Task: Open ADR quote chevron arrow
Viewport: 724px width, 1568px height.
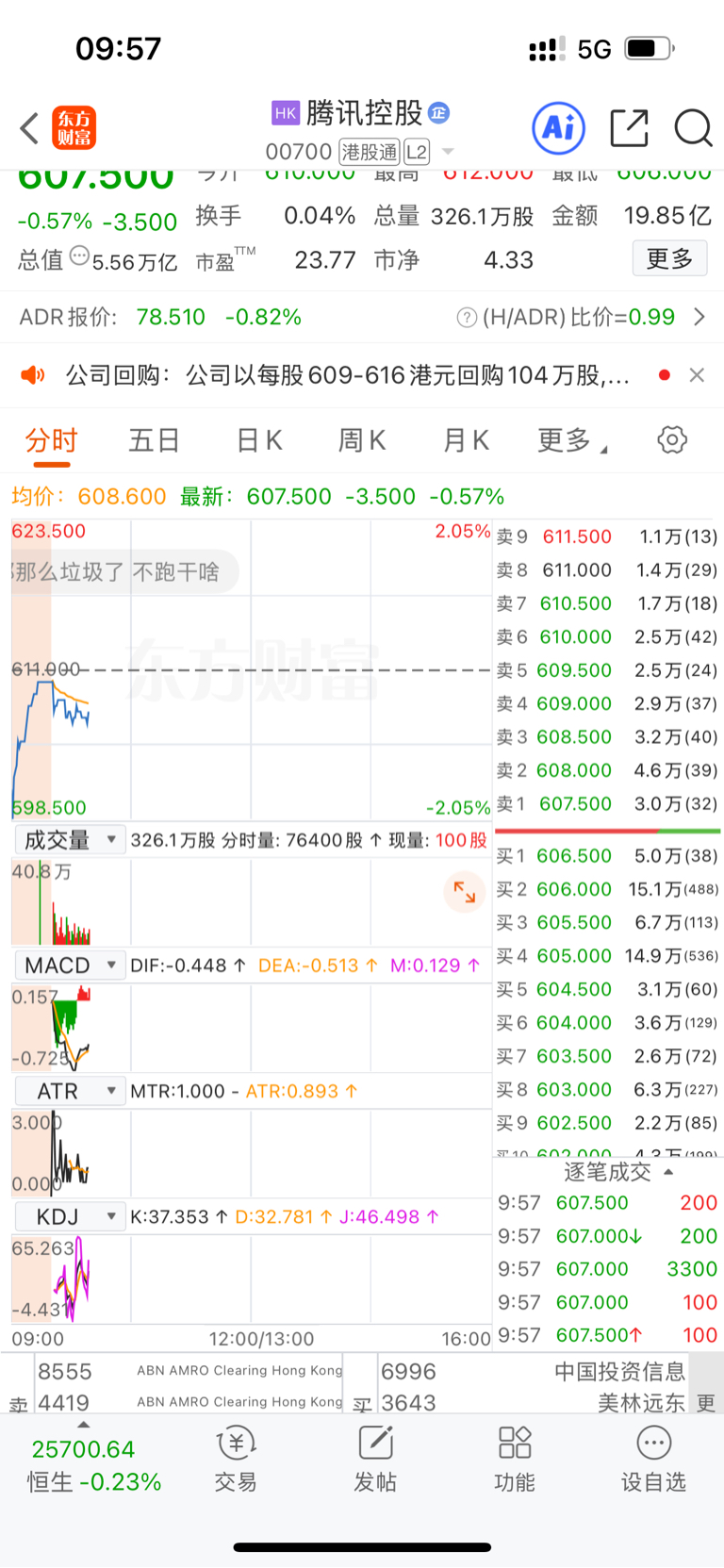Action: [699, 318]
